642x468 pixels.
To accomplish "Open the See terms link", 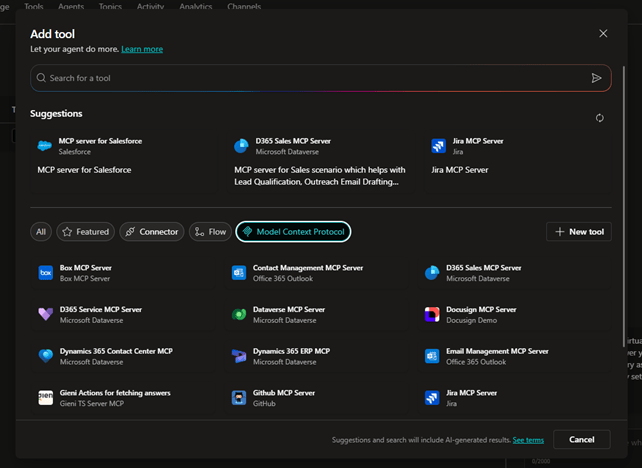I will click(x=528, y=440).
